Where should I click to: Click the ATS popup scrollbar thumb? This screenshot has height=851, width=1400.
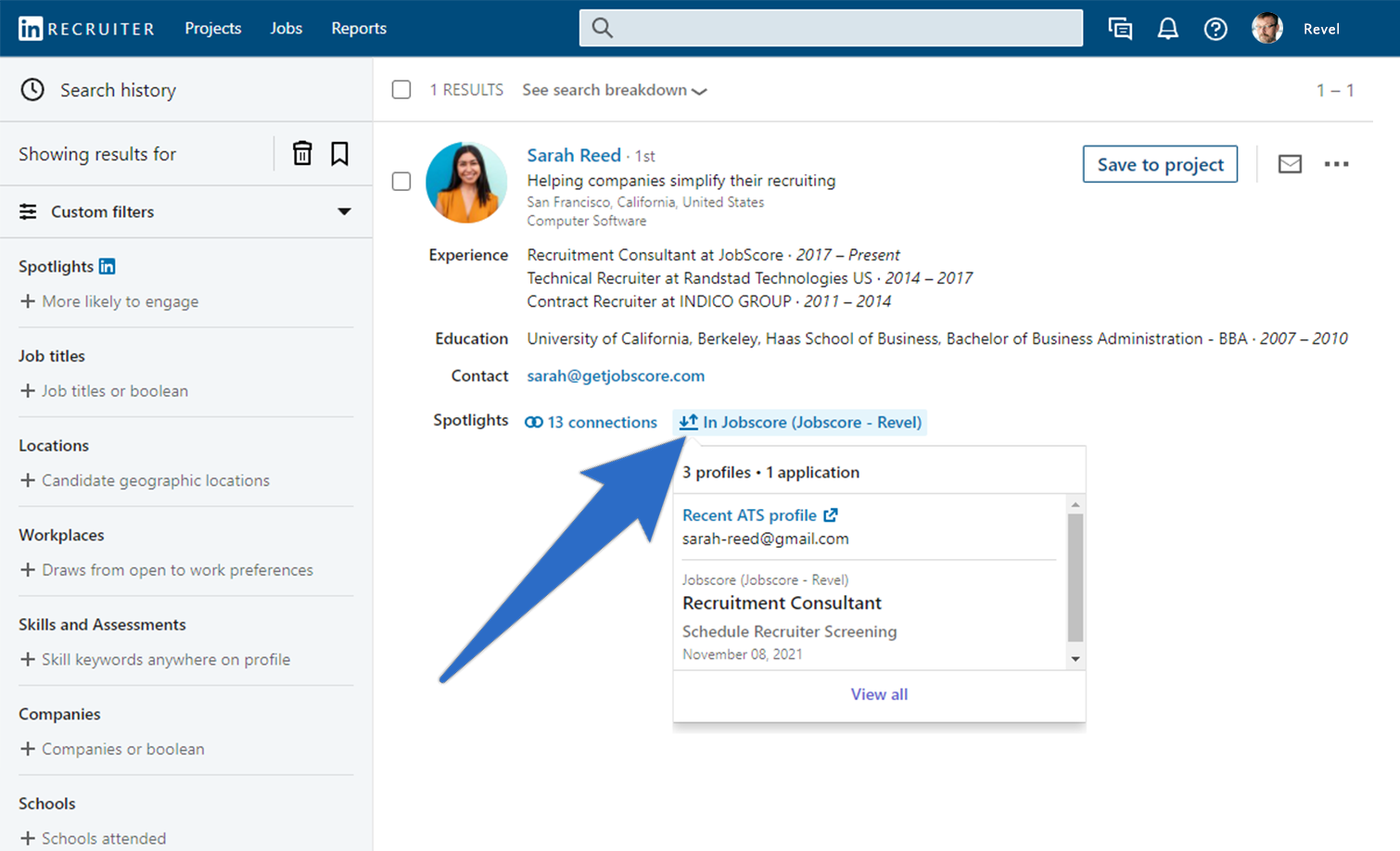click(x=1075, y=578)
